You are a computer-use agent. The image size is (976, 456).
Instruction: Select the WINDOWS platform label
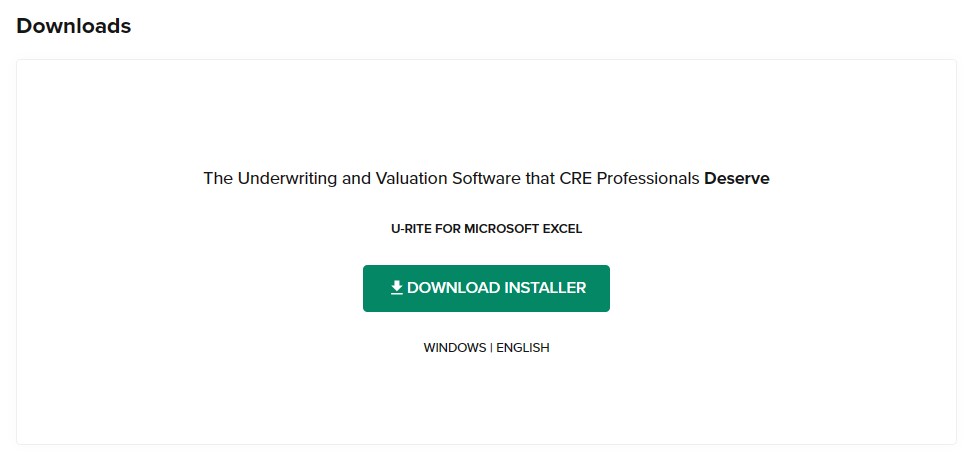(x=455, y=348)
